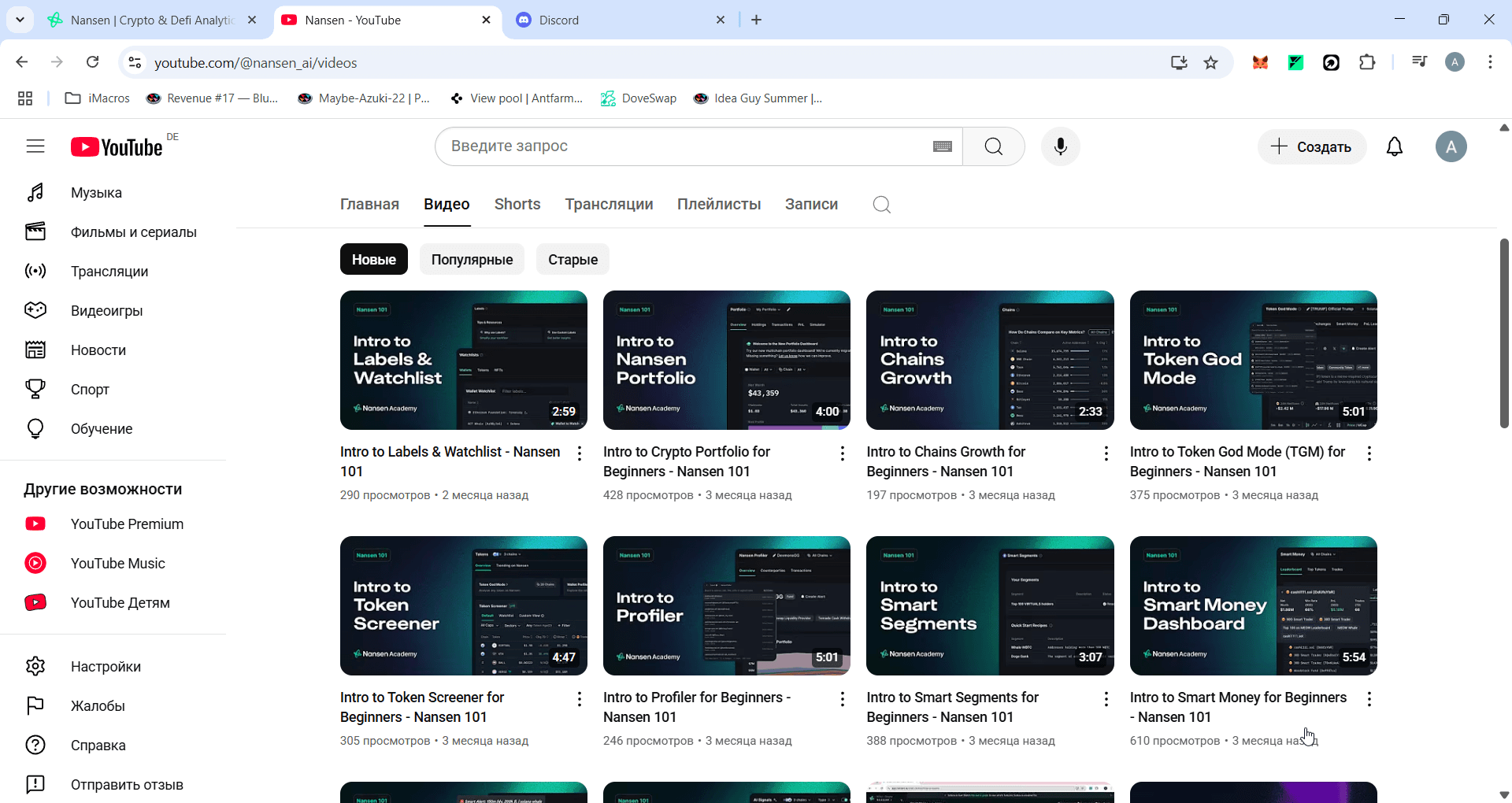Open Chrome three-dot menu
The image size is (1512, 803).
(1490, 62)
